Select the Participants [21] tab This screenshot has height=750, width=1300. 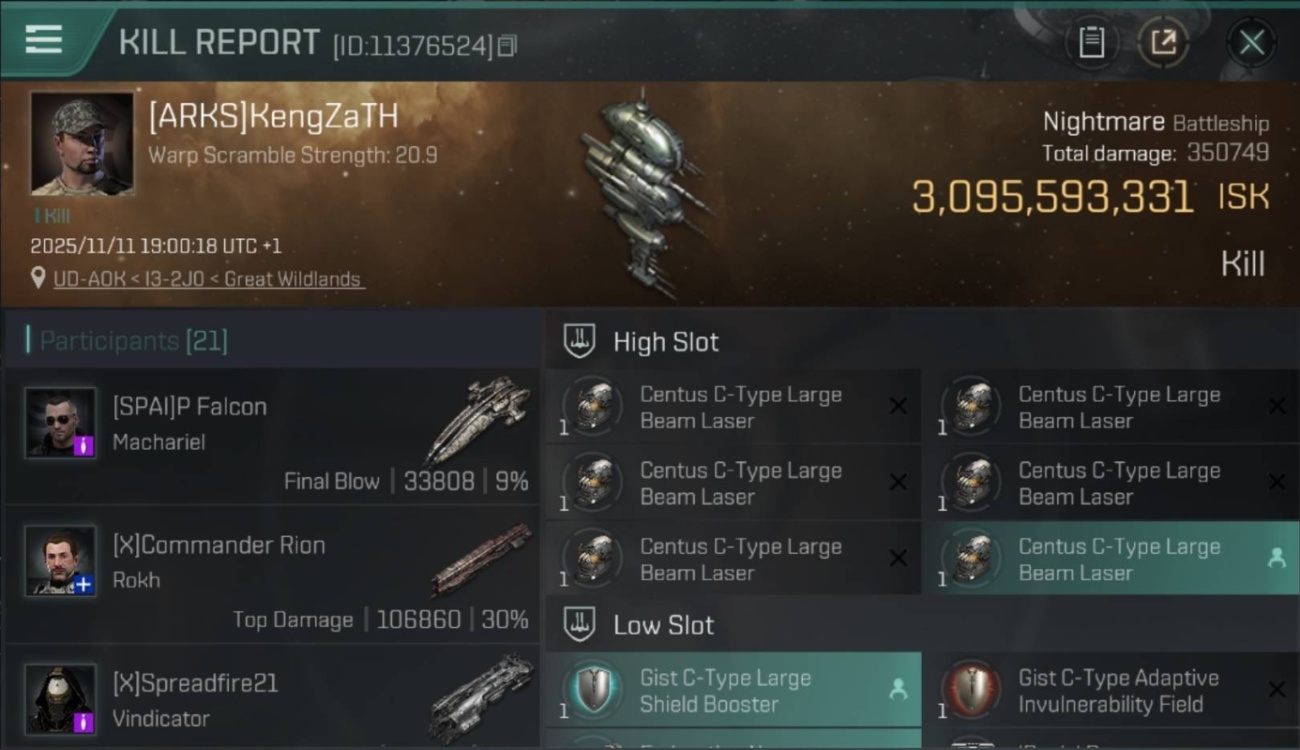(x=128, y=341)
